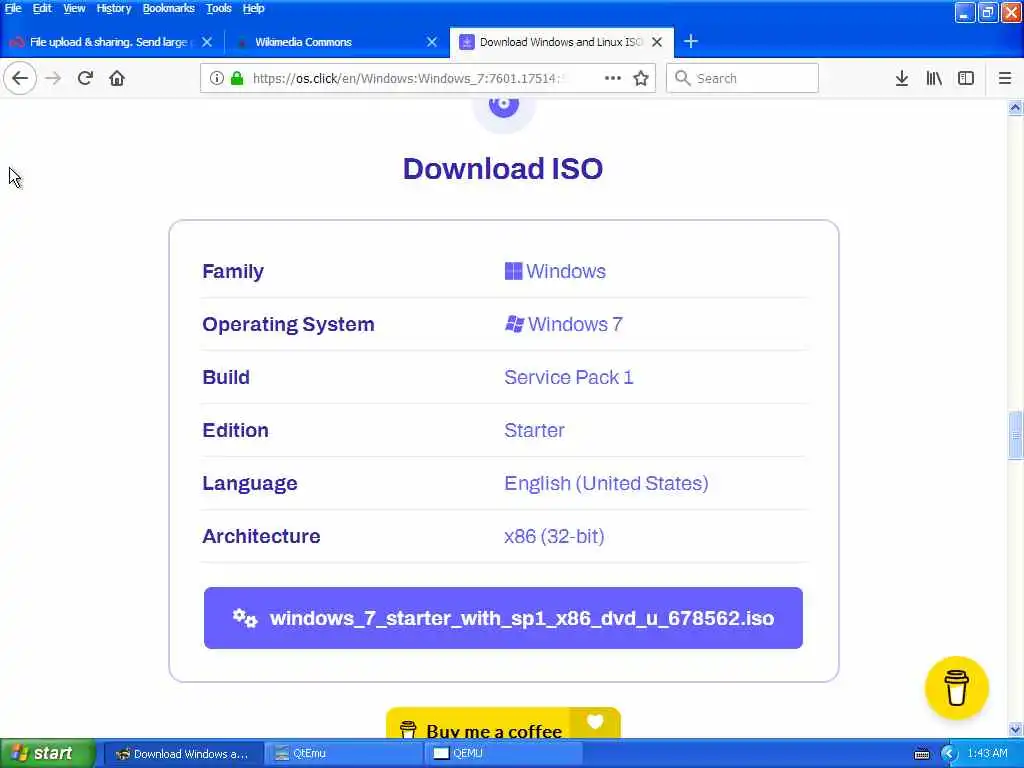
Task: Click the Operating System row label
Action: [x=288, y=324]
